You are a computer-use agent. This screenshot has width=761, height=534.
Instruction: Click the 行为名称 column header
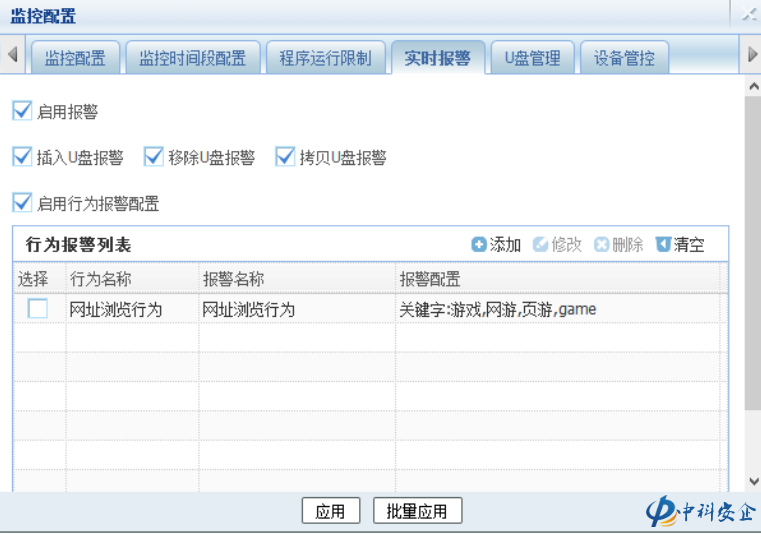click(x=132, y=279)
